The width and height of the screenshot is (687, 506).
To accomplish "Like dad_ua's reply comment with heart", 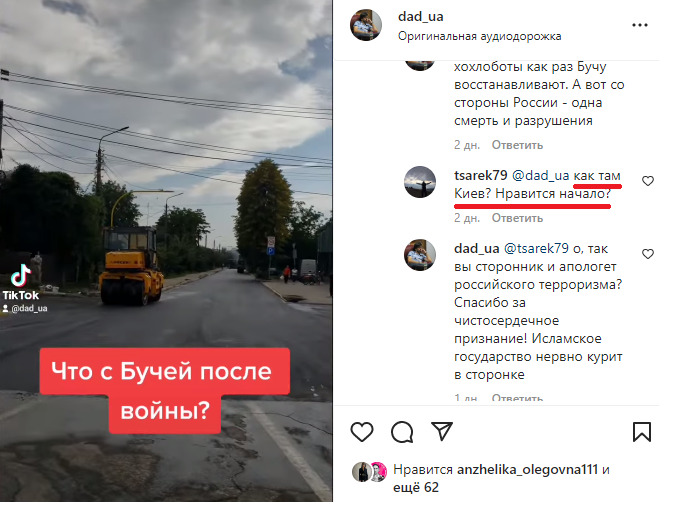I will click(648, 254).
